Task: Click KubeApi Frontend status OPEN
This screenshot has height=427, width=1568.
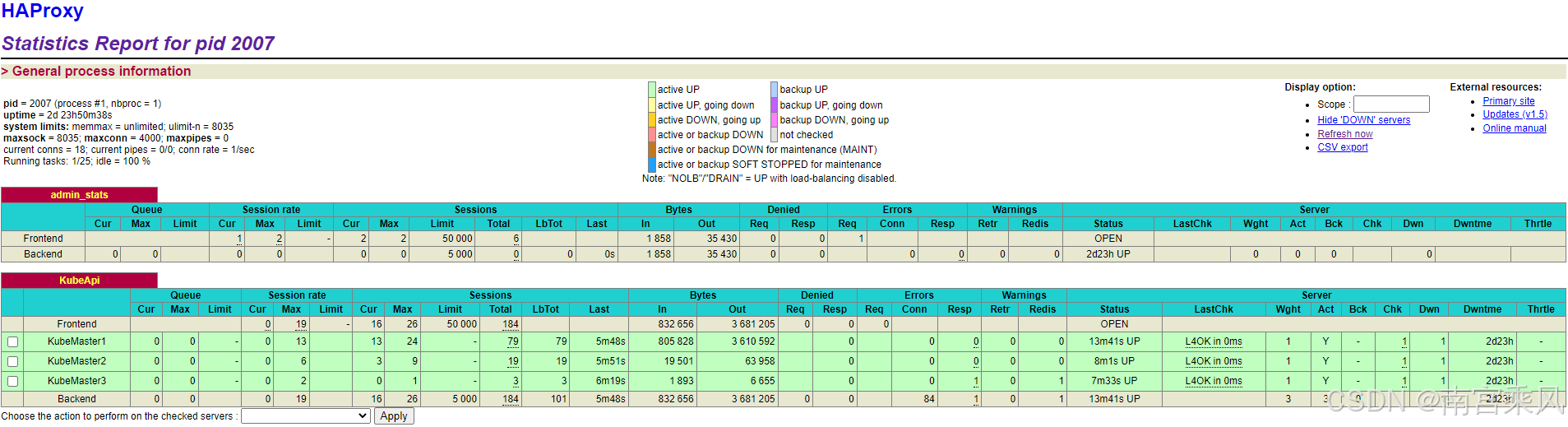Action: tap(1114, 324)
